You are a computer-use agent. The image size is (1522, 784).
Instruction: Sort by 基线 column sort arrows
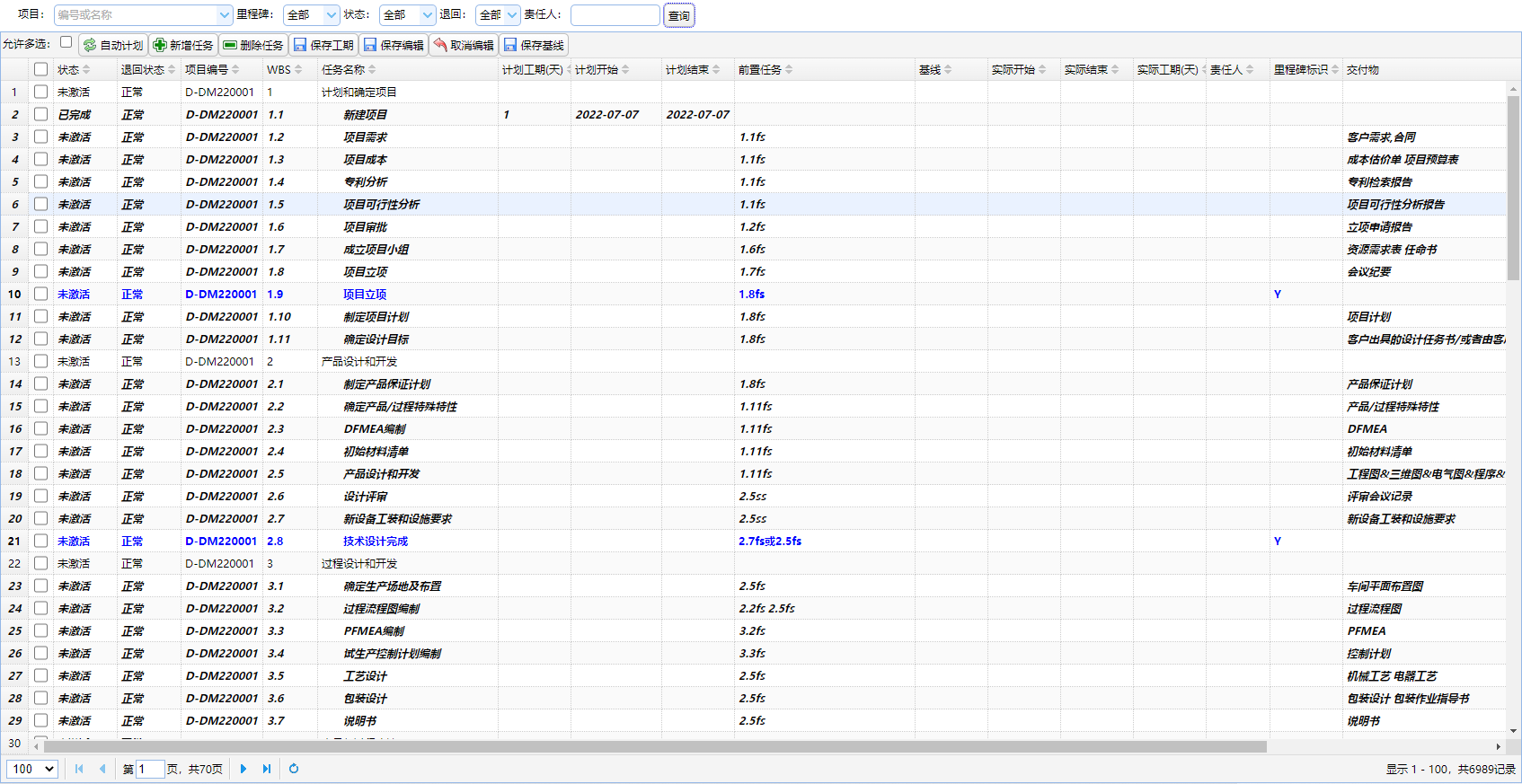point(948,70)
